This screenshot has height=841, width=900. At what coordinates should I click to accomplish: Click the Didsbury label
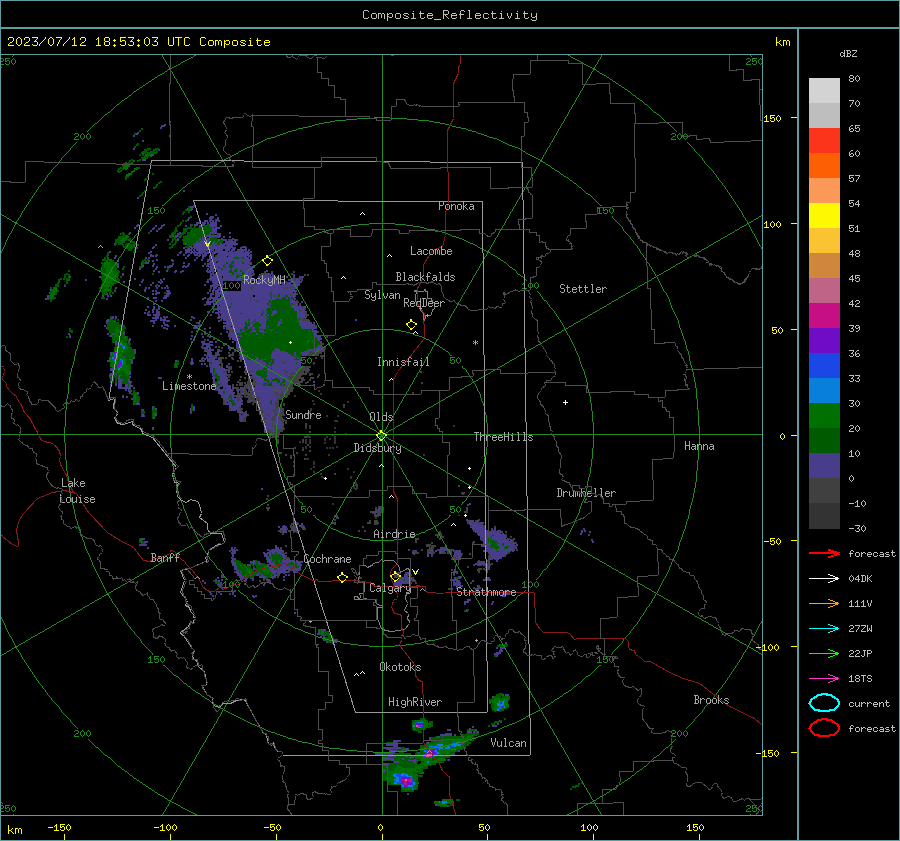[377, 448]
